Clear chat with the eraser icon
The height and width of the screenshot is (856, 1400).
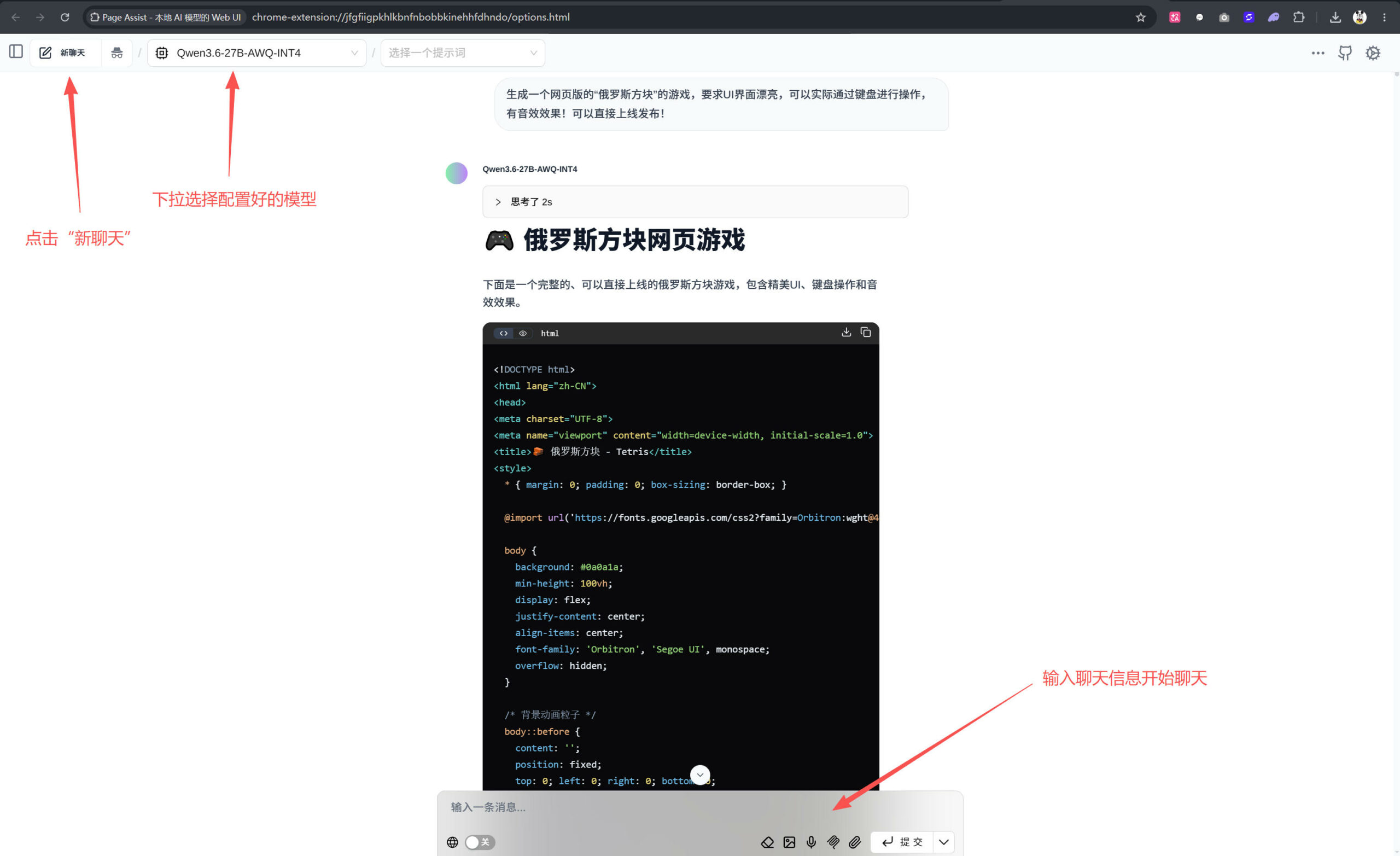point(767,842)
